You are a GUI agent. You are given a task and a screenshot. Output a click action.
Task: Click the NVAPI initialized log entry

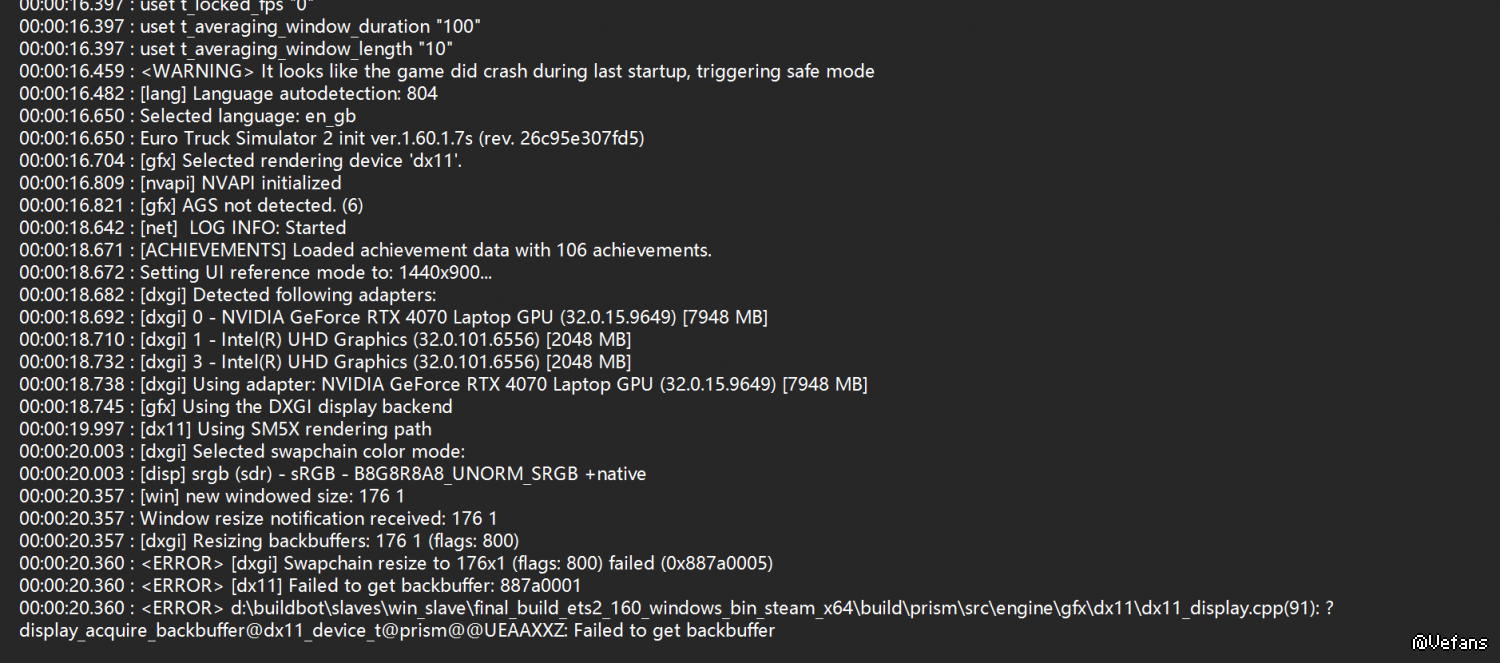(180, 183)
